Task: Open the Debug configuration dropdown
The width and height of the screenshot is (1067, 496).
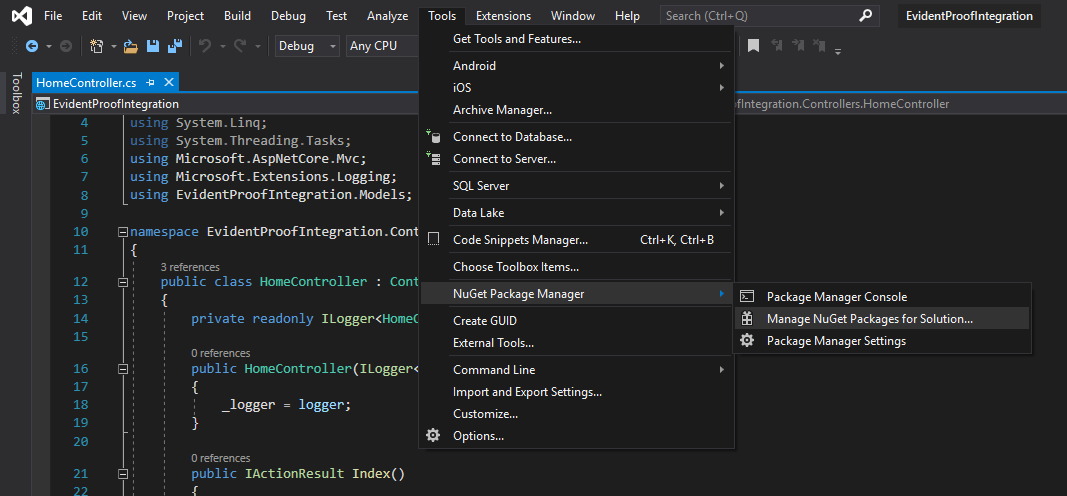Action: click(307, 46)
